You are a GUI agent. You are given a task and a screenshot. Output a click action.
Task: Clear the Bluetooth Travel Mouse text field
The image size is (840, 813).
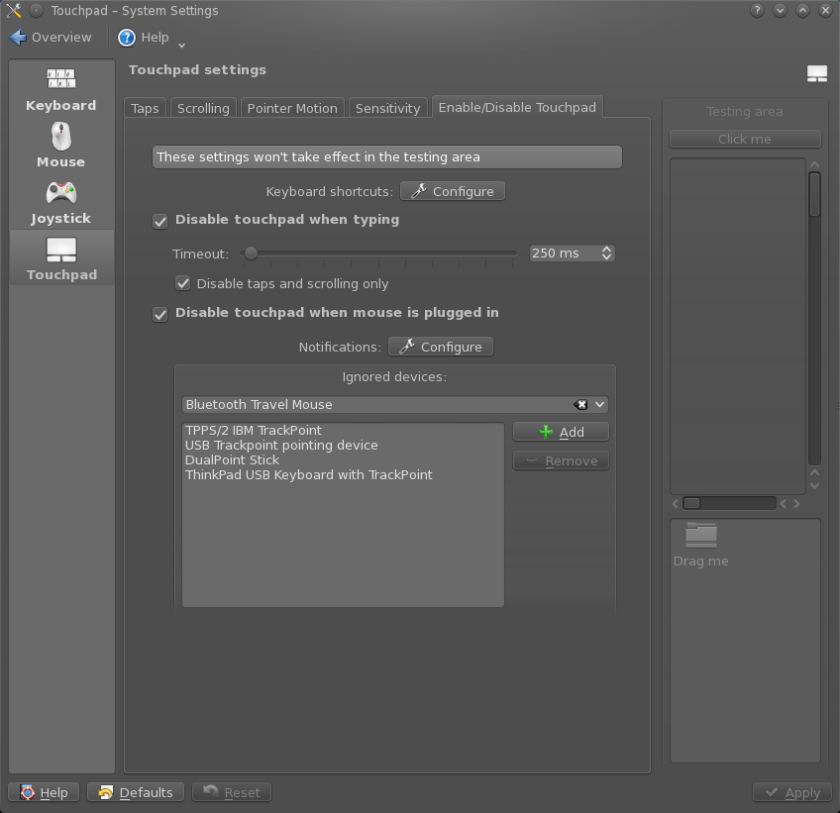[581, 405]
